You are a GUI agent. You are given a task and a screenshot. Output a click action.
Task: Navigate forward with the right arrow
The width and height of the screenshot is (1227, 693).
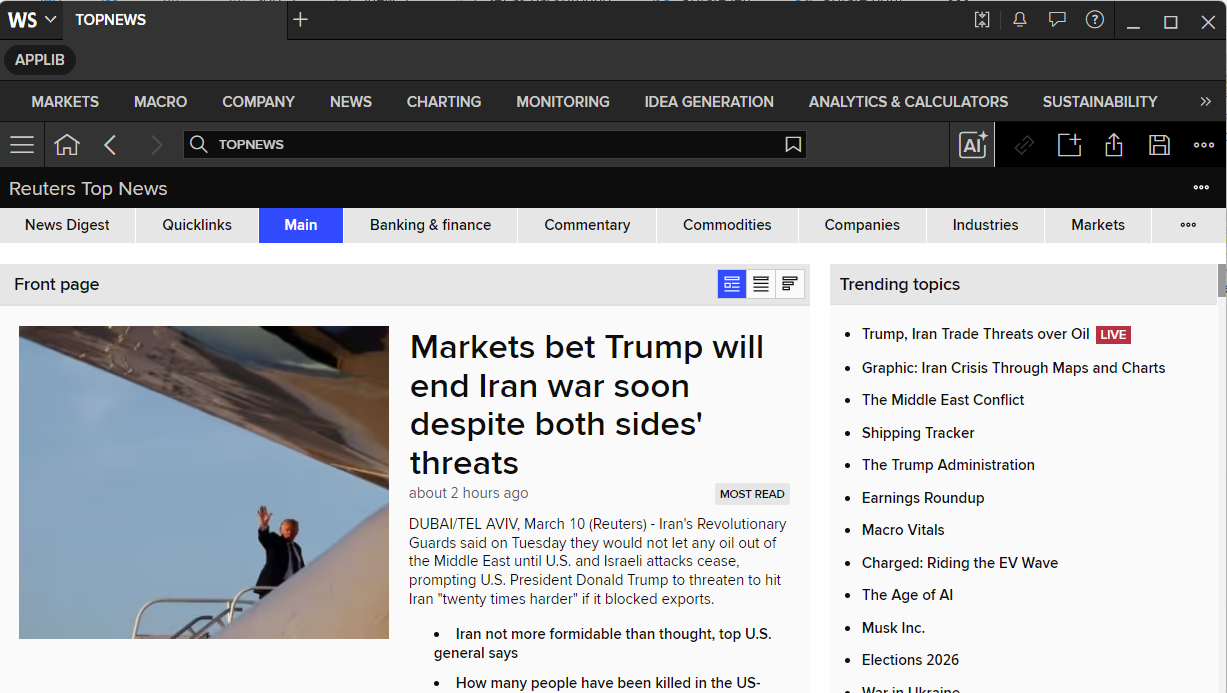pos(156,145)
